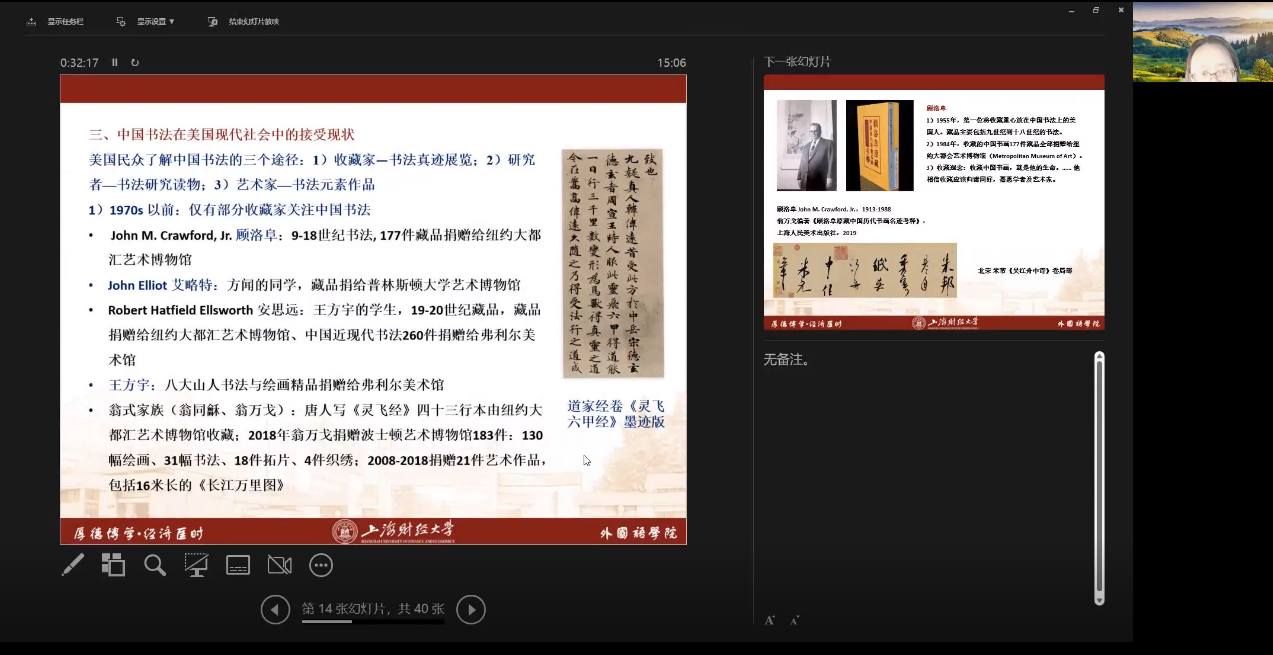The width and height of the screenshot is (1273, 655).
Task: Decrease the notes text size
Action: [795, 620]
